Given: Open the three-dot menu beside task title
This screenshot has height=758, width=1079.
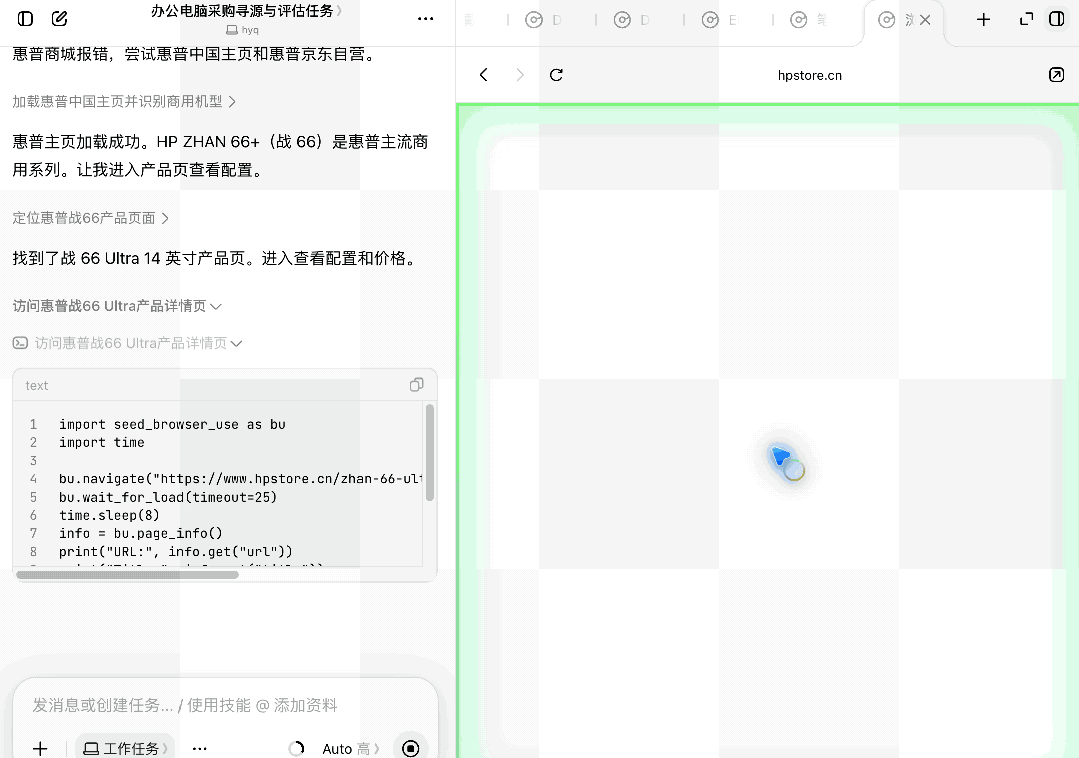Looking at the screenshot, I should (425, 19).
